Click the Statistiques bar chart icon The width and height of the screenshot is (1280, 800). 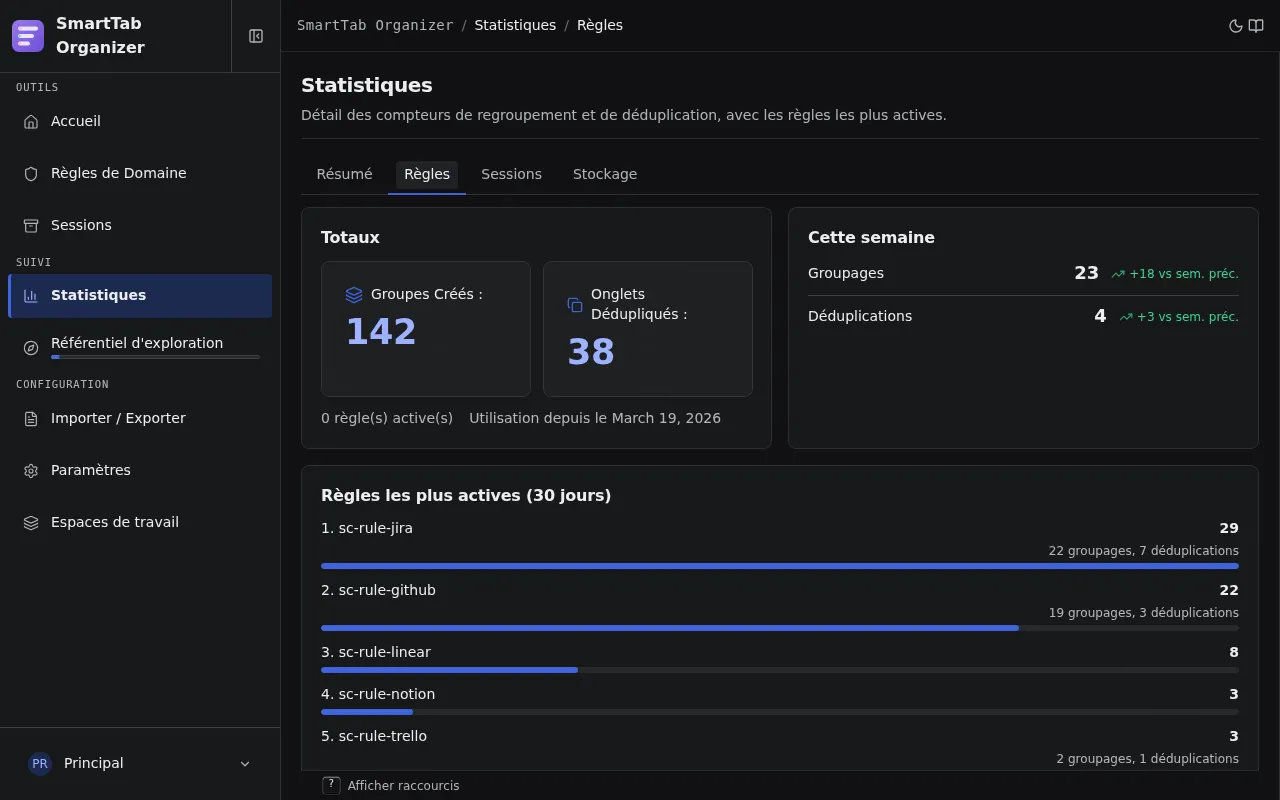[x=31, y=296]
